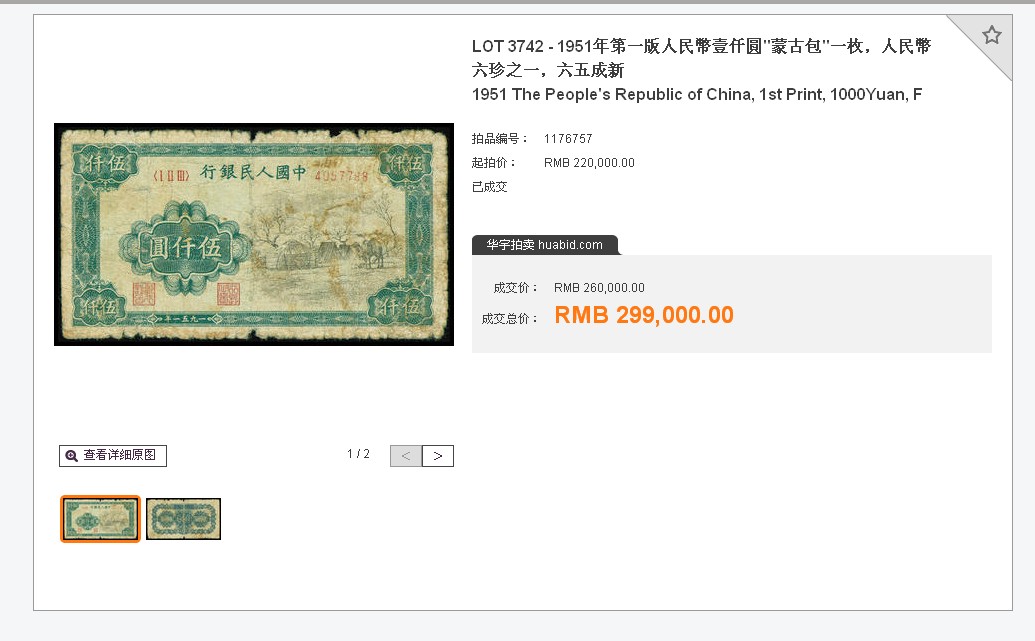Image resolution: width=1035 pixels, height=641 pixels.
Task: Select the second banknote back thumbnail
Action: point(184,519)
